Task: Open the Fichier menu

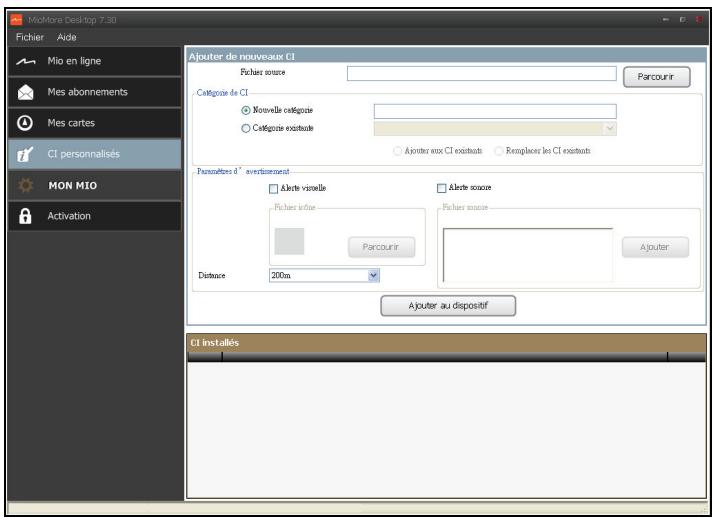Action: tap(30, 37)
